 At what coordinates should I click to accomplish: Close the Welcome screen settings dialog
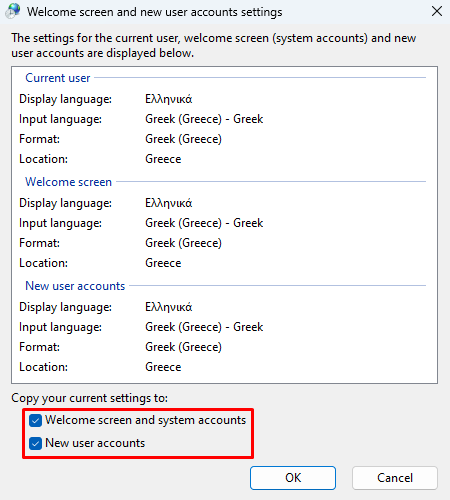click(x=437, y=11)
